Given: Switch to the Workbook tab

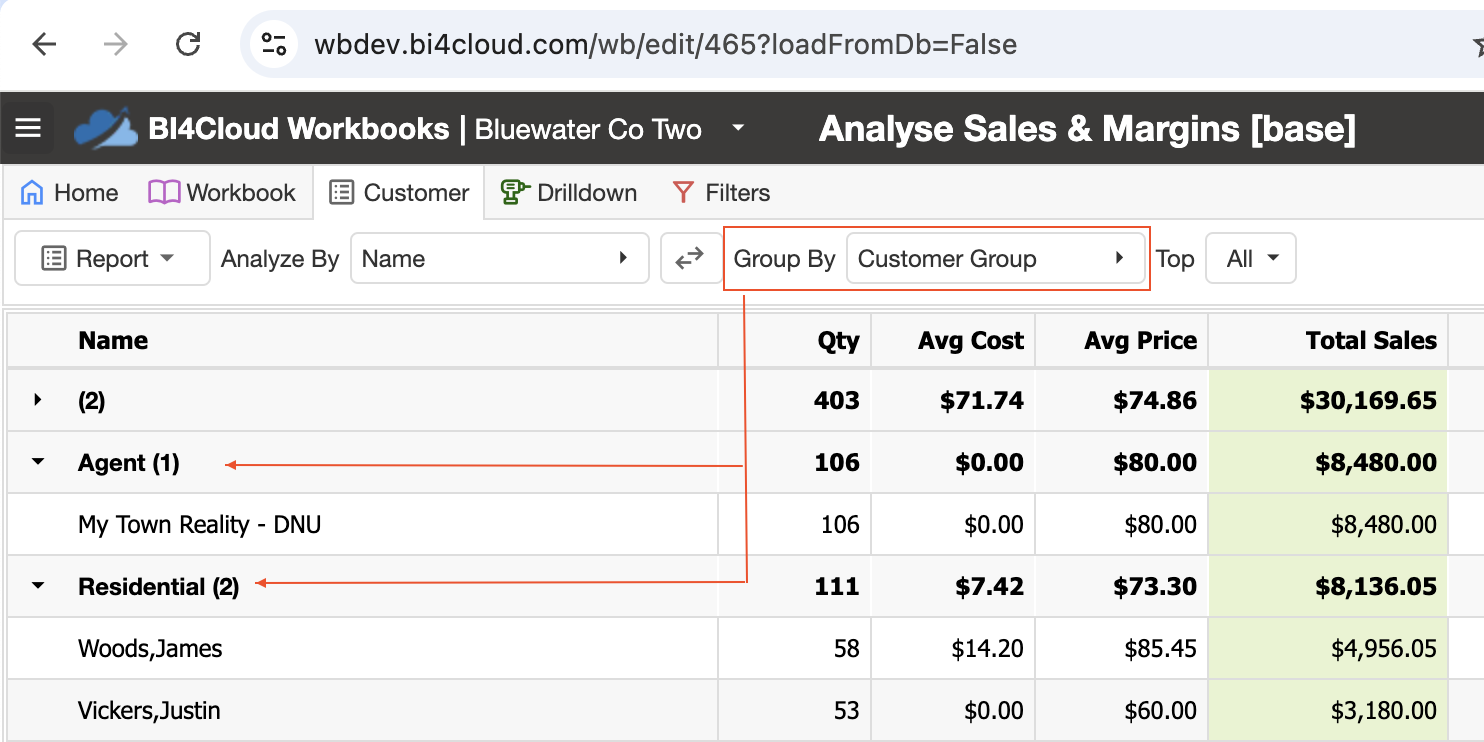Looking at the screenshot, I should point(222,193).
